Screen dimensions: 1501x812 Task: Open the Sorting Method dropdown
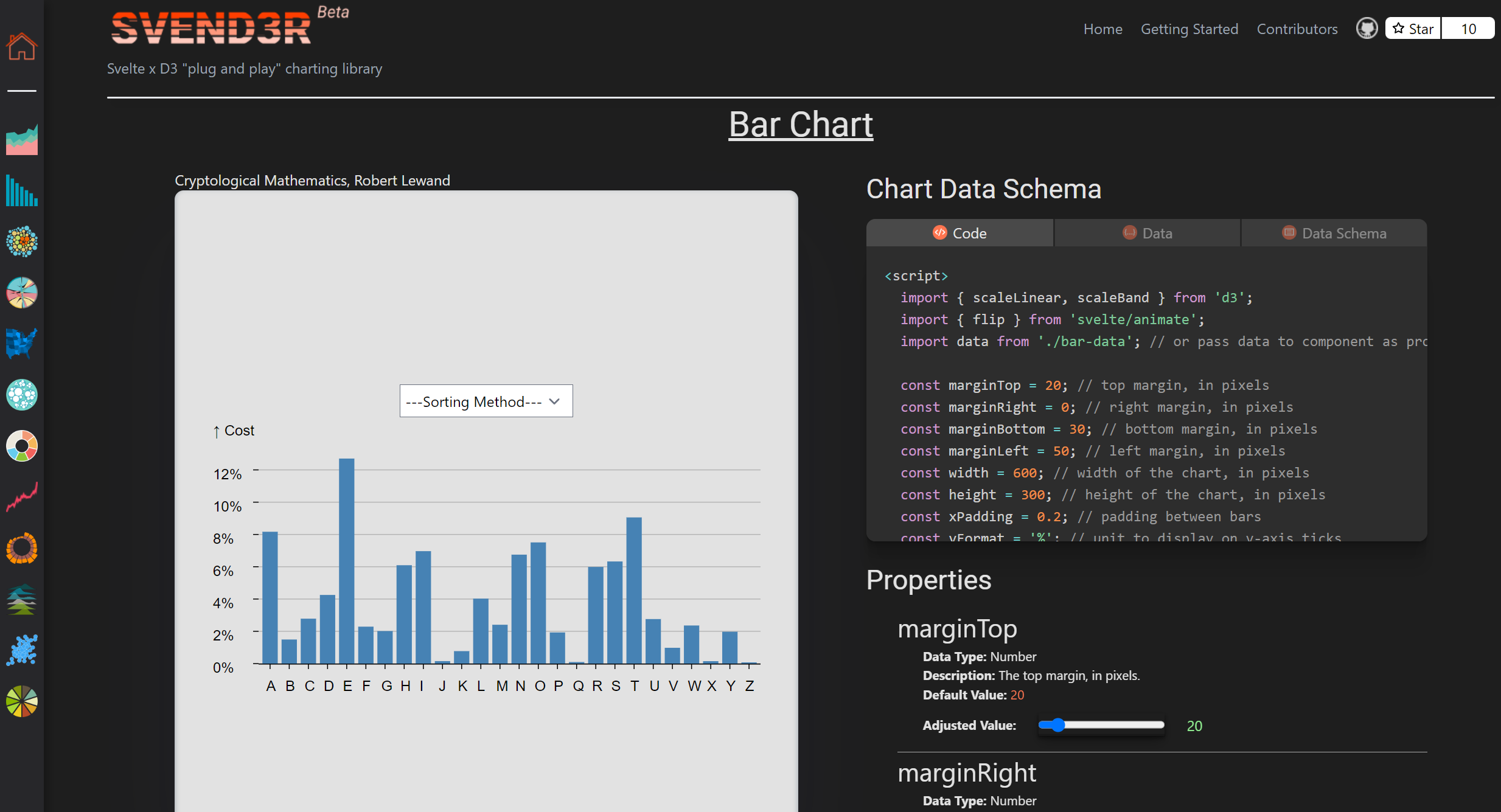[486, 401]
